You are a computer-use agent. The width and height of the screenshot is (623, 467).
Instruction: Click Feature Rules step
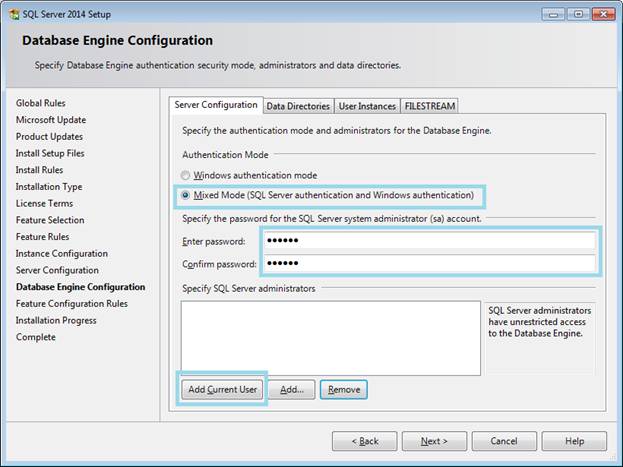(x=43, y=236)
